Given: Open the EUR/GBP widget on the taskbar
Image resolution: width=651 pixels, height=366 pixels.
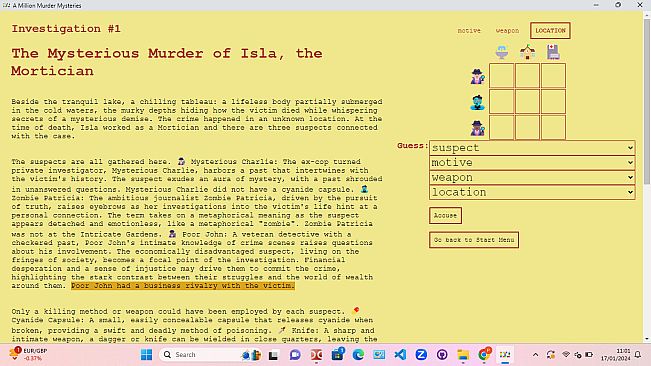Looking at the screenshot, I should coord(28,354).
